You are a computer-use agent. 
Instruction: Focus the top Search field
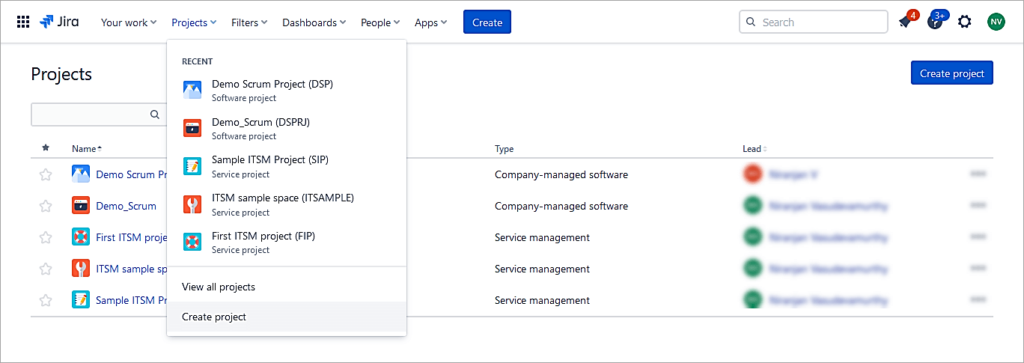click(813, 22)
